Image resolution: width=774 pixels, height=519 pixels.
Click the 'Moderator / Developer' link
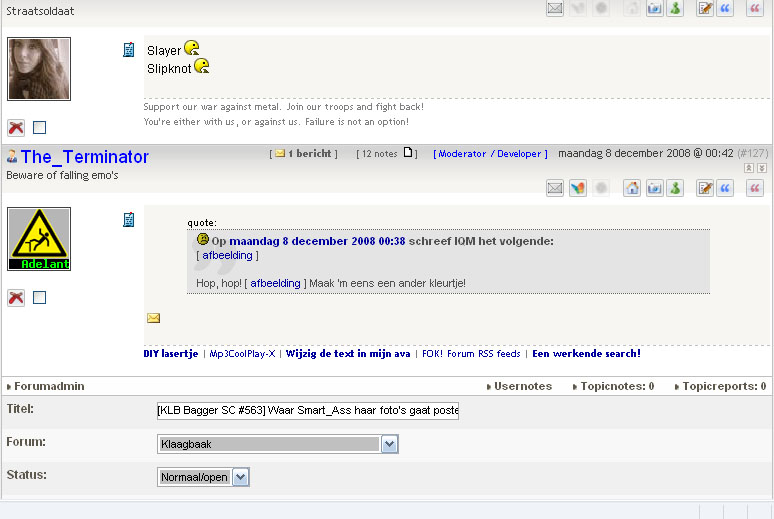coord(490,154)
